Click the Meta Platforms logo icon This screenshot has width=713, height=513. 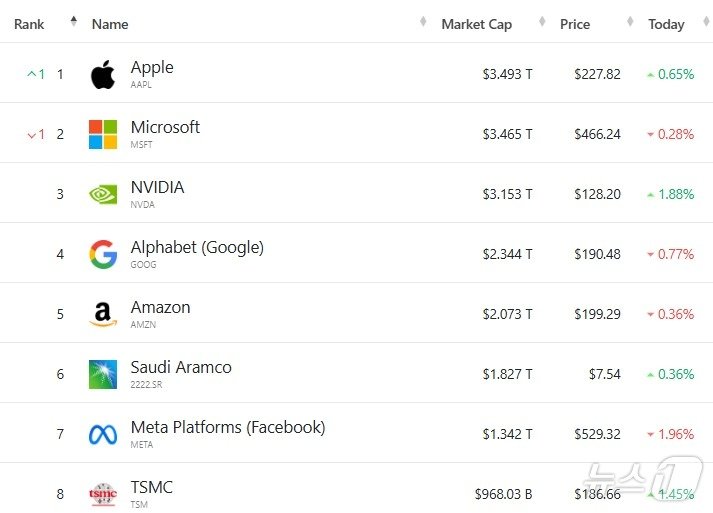point(103,434)
